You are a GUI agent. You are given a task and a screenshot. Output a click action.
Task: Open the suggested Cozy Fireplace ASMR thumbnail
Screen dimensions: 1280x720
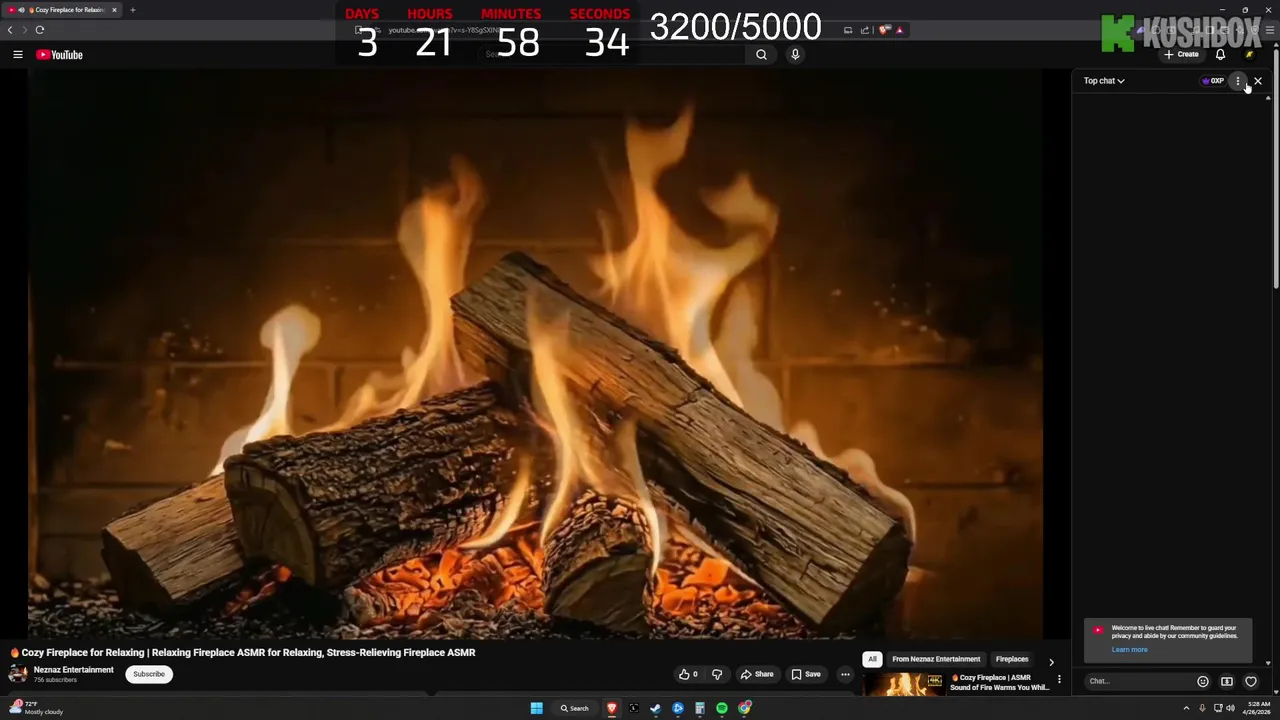click(x=903, y=684)
